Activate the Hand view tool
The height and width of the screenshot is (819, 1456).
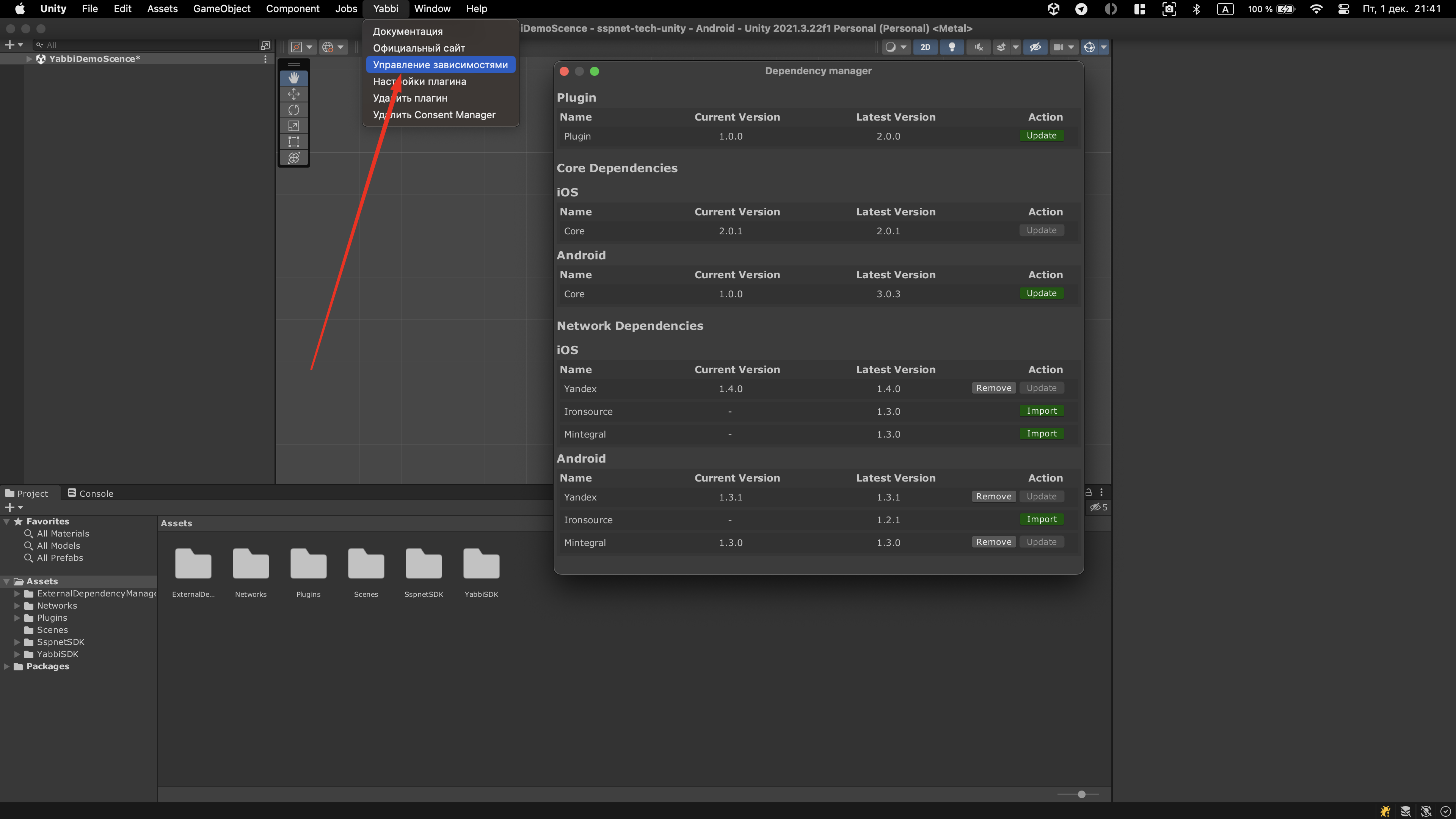point(293,77)
